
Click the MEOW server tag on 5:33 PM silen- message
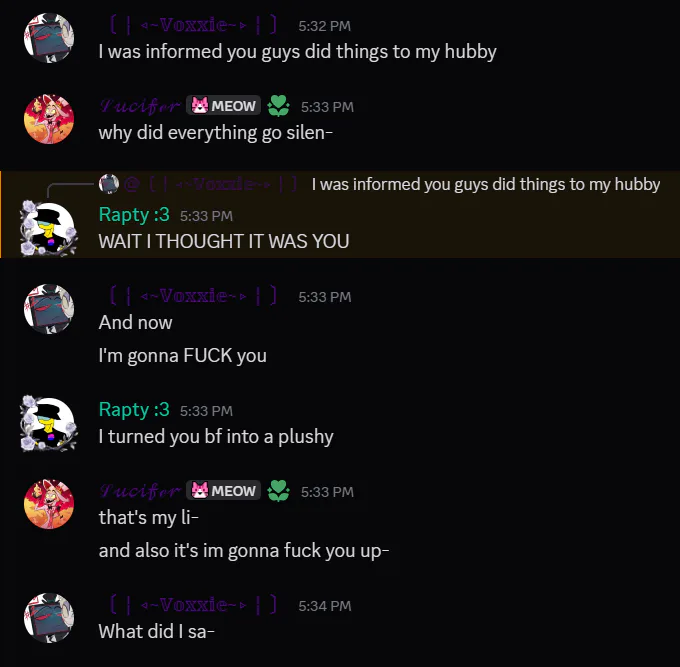tap(223, 105)
